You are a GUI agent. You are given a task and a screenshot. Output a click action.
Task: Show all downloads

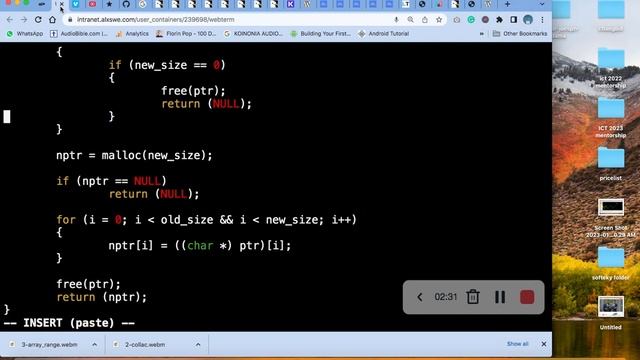click(x=518, y=344)
